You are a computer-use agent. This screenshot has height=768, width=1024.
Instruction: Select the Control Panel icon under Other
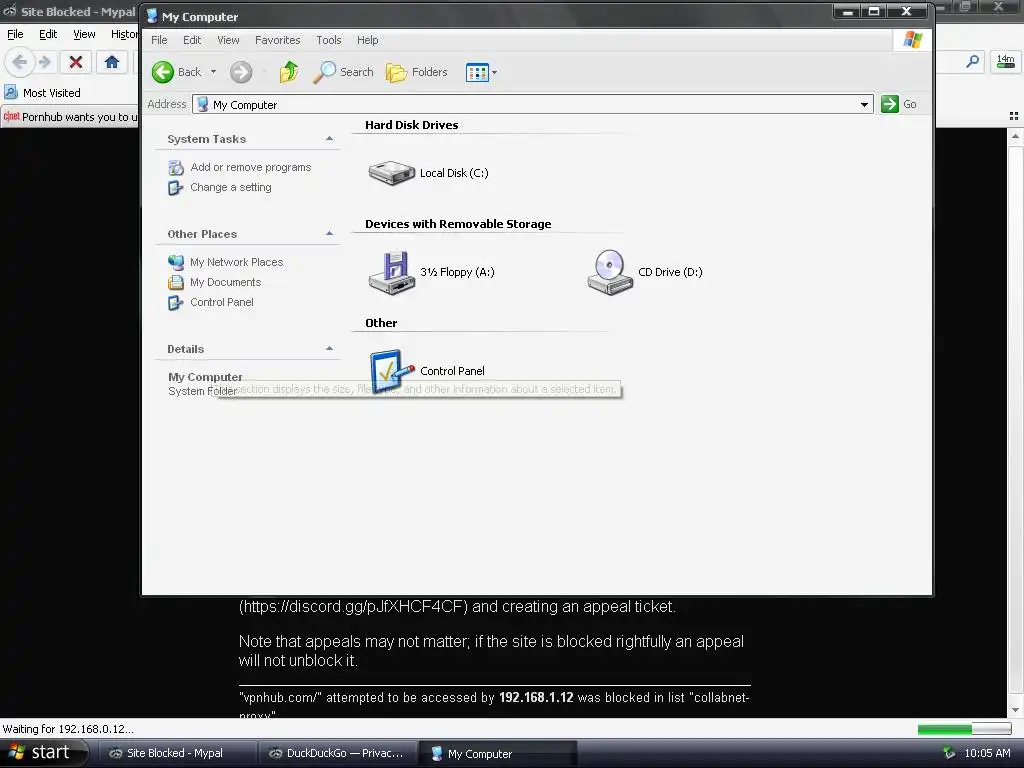coord(391,371)
